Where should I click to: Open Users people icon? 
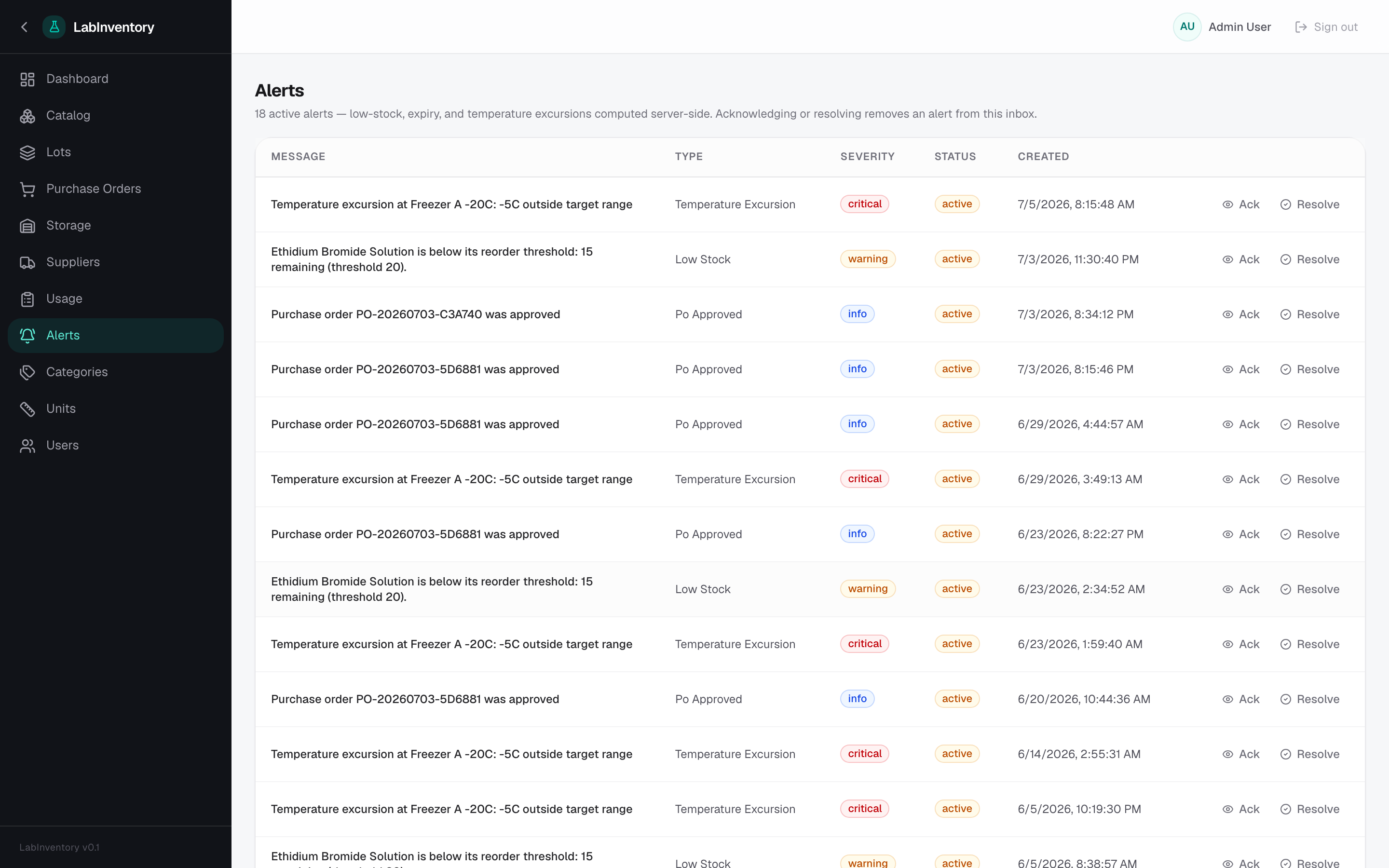tap(27, 446)
